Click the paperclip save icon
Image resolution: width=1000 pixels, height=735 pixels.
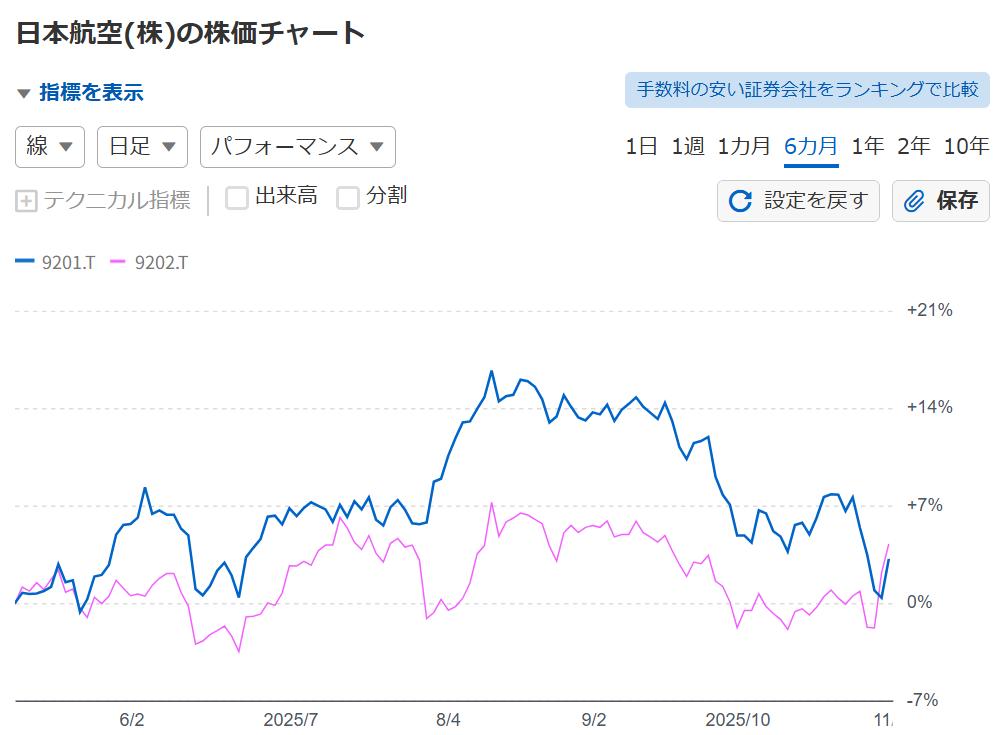pos(914,201)
